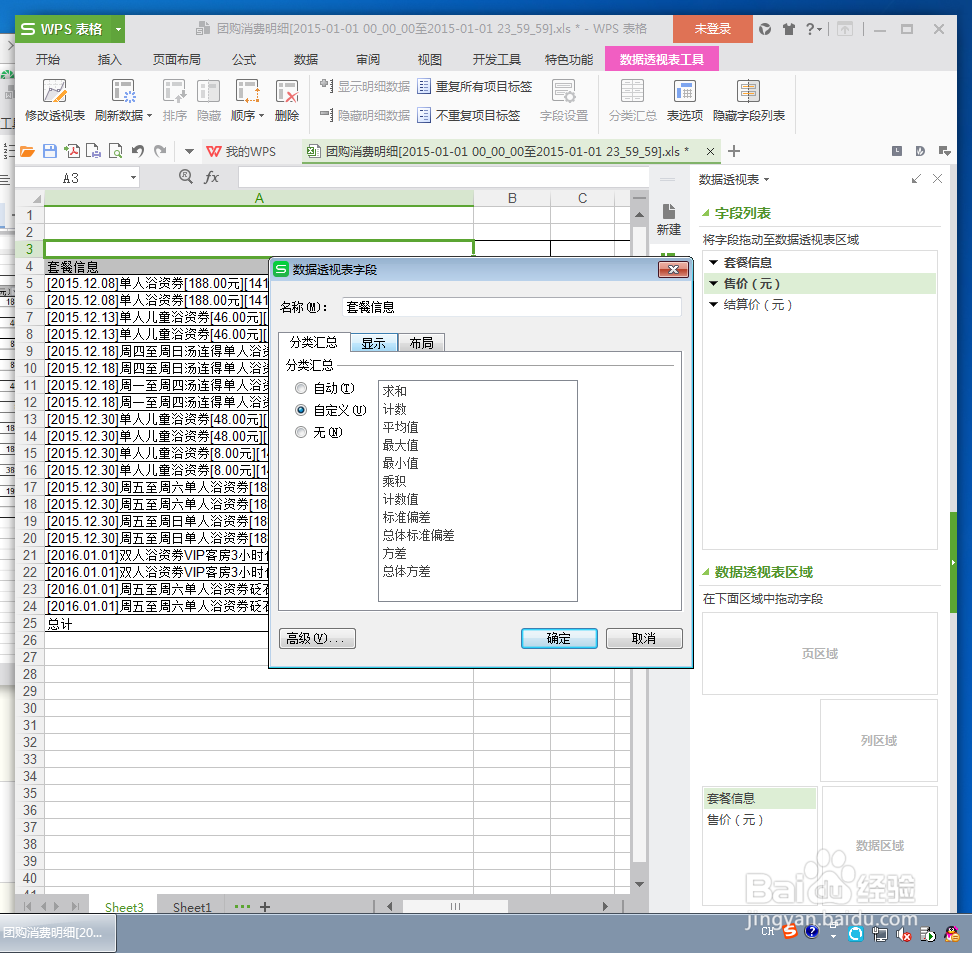The height and width of the screenshot is (953, 972).
Task: Click the Modify PivotTable icon (修改透视表)
Action: coord(55,92)
